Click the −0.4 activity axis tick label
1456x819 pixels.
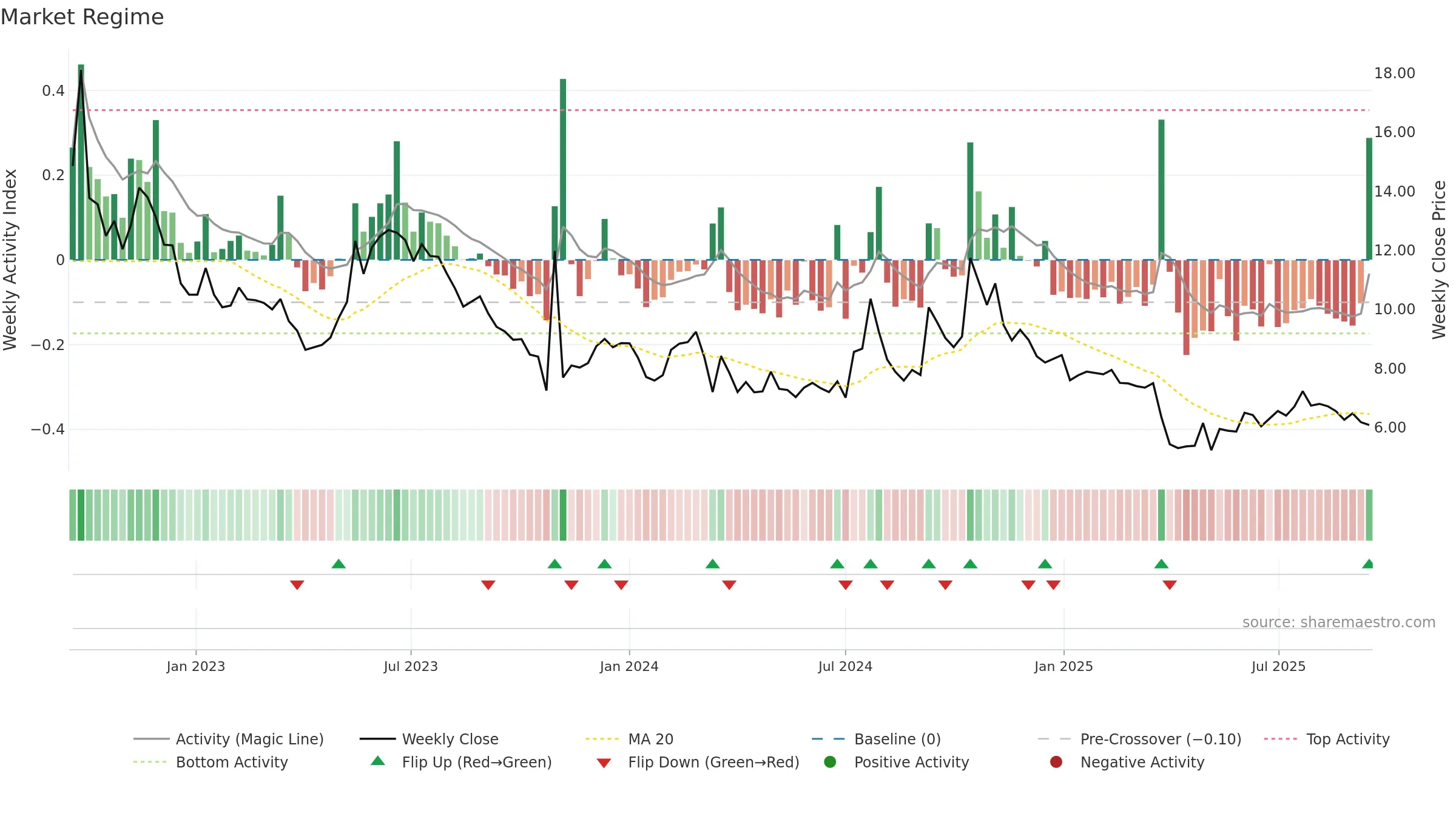[48, 430]
